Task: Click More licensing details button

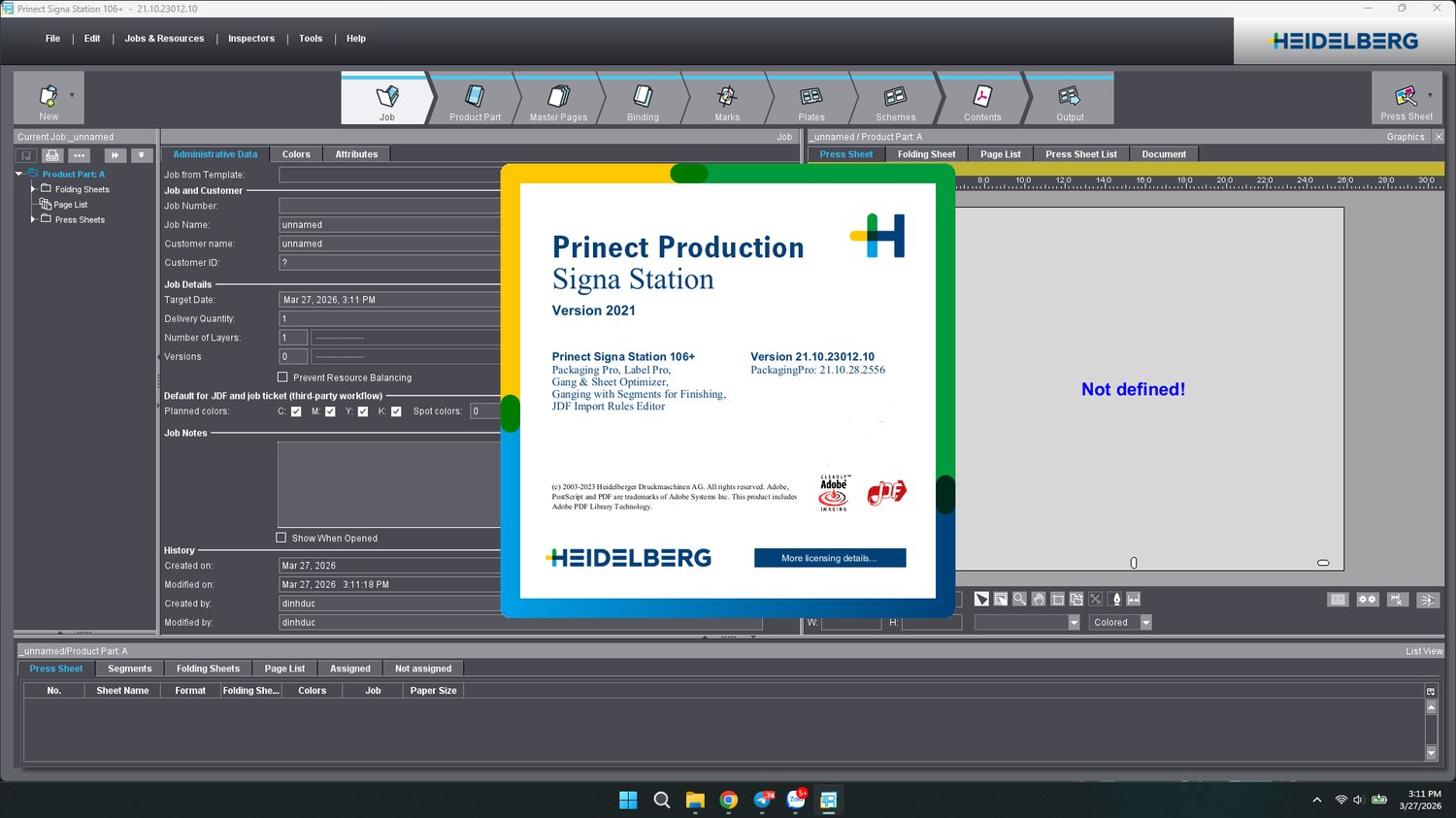Action: 830,558
